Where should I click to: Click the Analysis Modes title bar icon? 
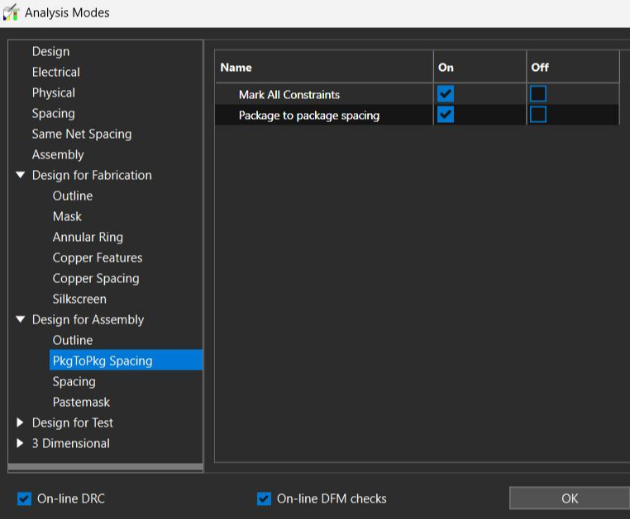pos(11,12)
